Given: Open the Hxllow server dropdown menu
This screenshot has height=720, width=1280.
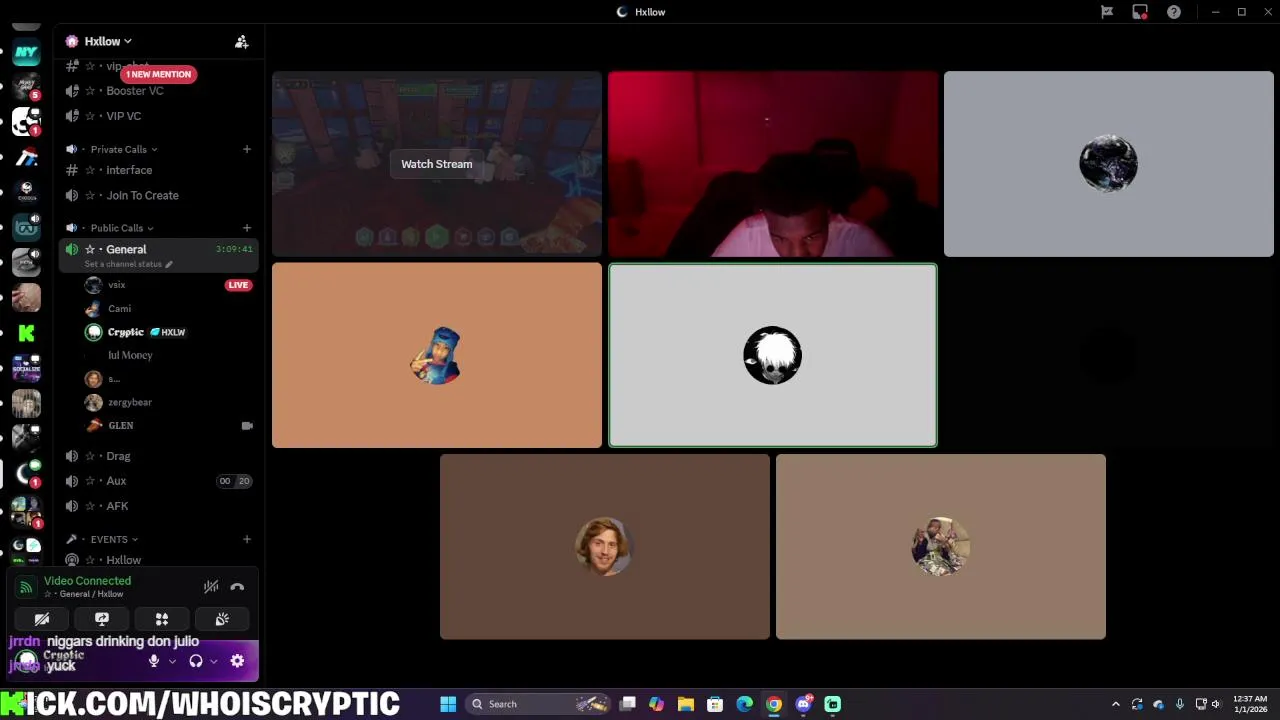Looking at the screenshot, I should pos(108,41).
